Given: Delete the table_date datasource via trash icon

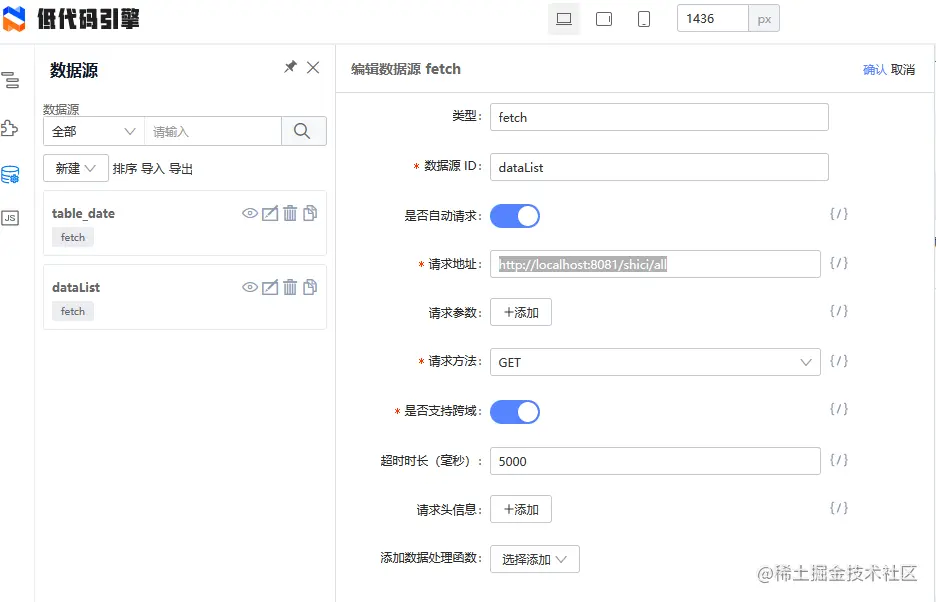Looking at the screenshot, I should [x=290, y=213].
